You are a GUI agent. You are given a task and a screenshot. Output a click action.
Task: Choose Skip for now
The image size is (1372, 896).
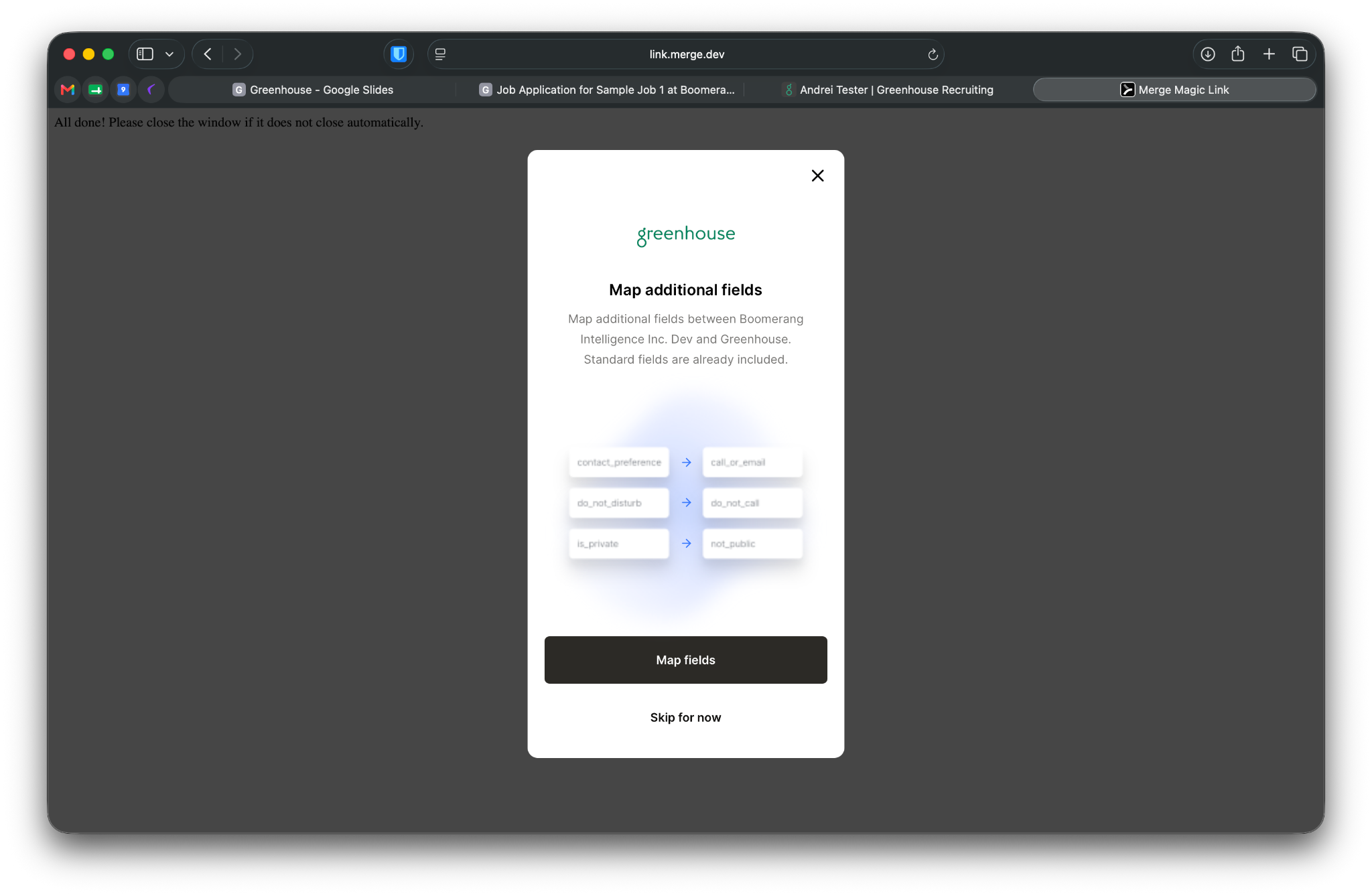(685, 717)
